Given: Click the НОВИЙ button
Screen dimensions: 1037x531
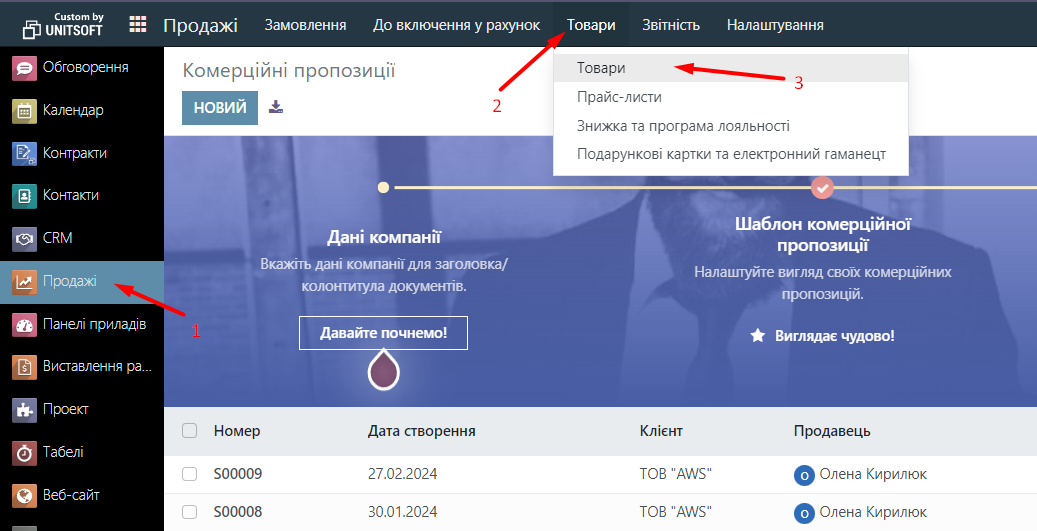Looking at the screenshot, I should [220, 108].
